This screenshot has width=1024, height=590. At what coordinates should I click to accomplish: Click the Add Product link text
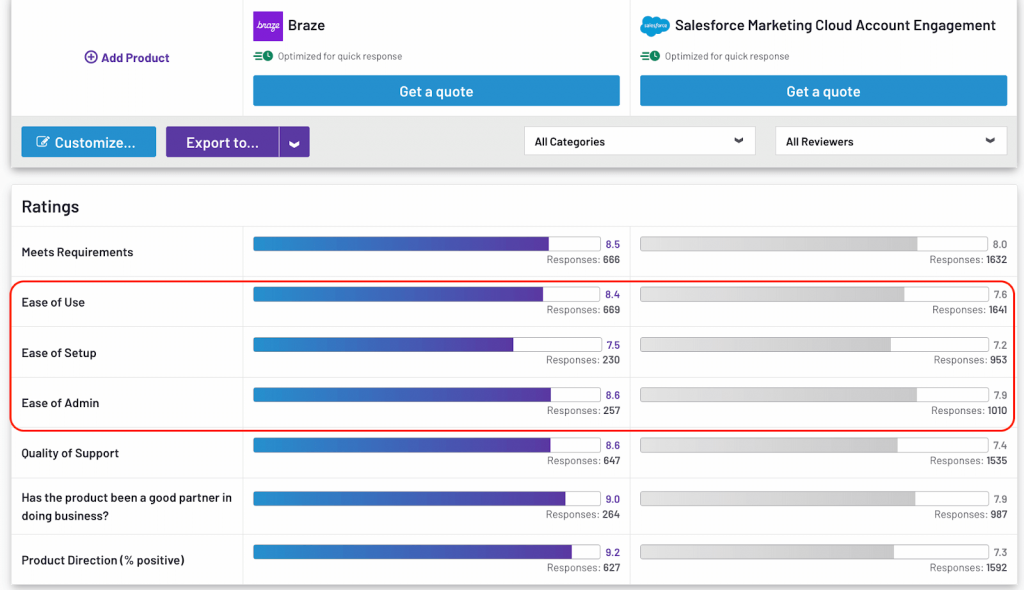pos(134,57)
